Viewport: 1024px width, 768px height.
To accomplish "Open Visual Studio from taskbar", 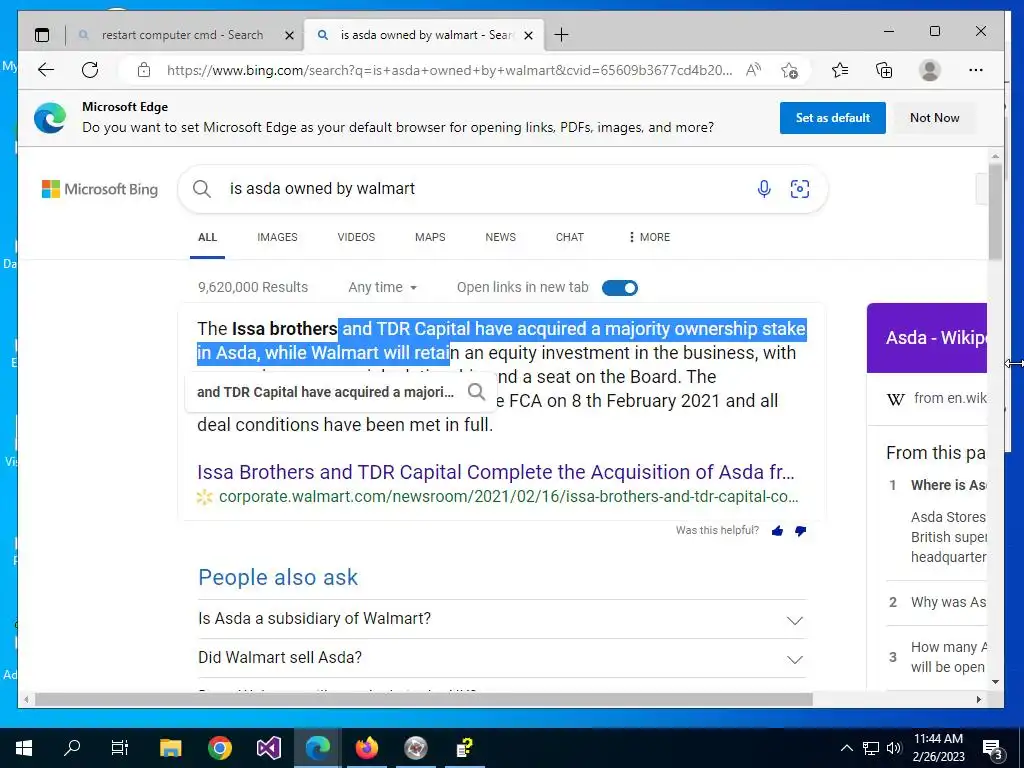I will 269,748.
